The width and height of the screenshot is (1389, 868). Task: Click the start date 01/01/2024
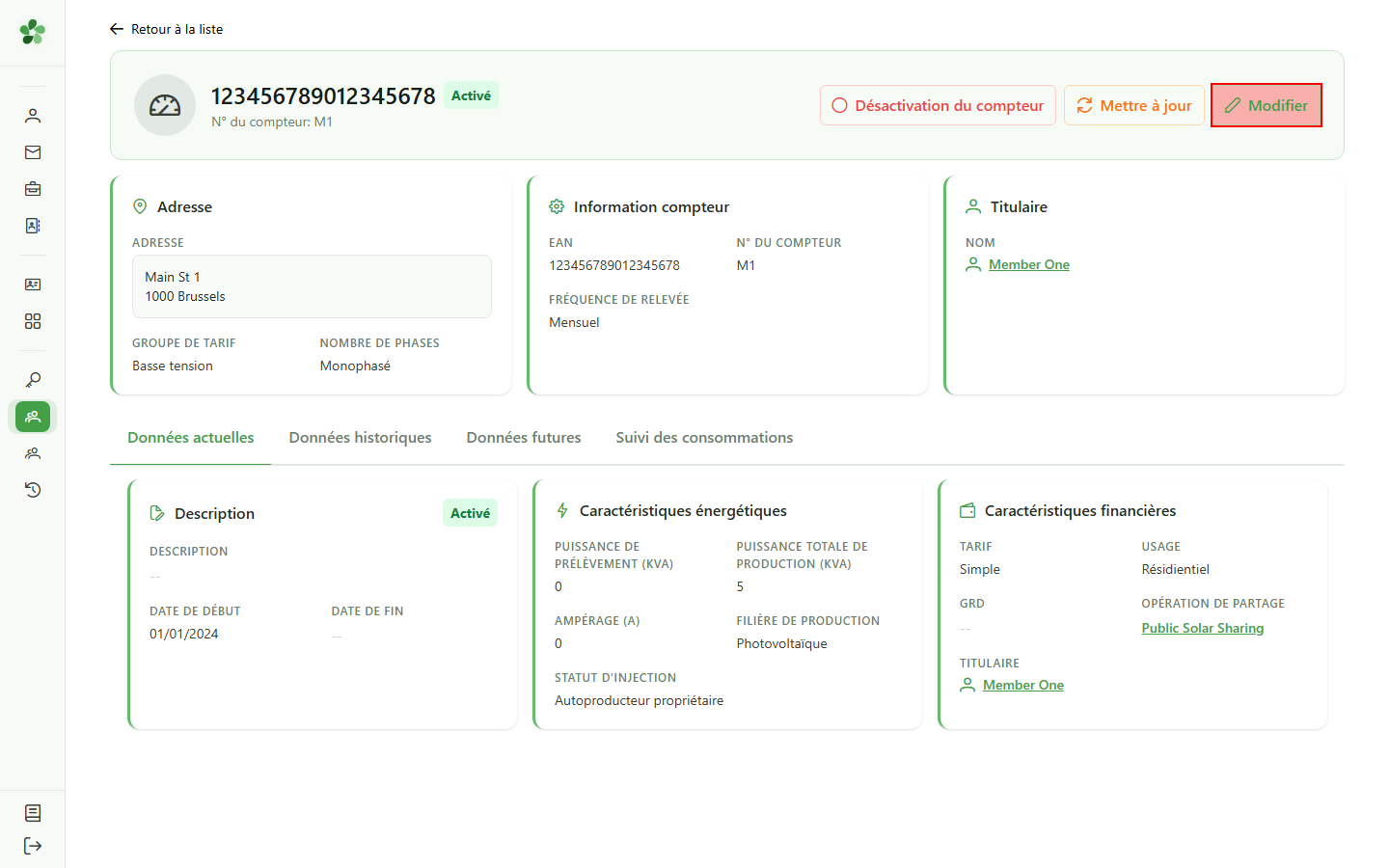click(184, 634)
